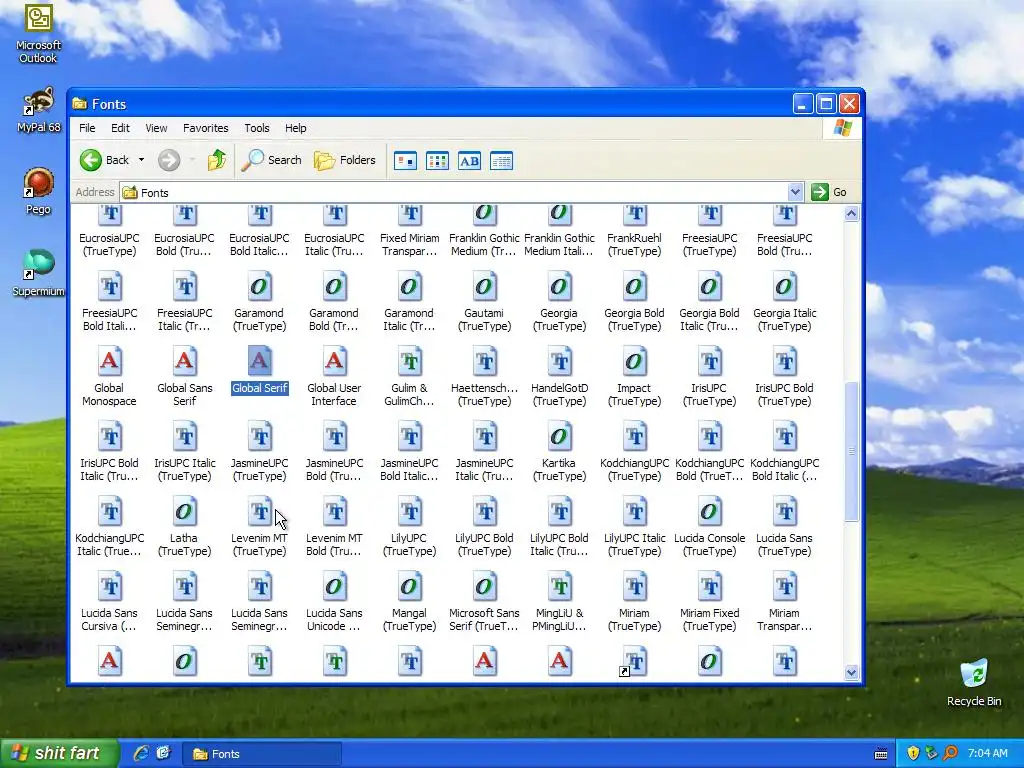Click the Go button
1024x768 pixels.
pyautogui.click(x=829, y=192)
